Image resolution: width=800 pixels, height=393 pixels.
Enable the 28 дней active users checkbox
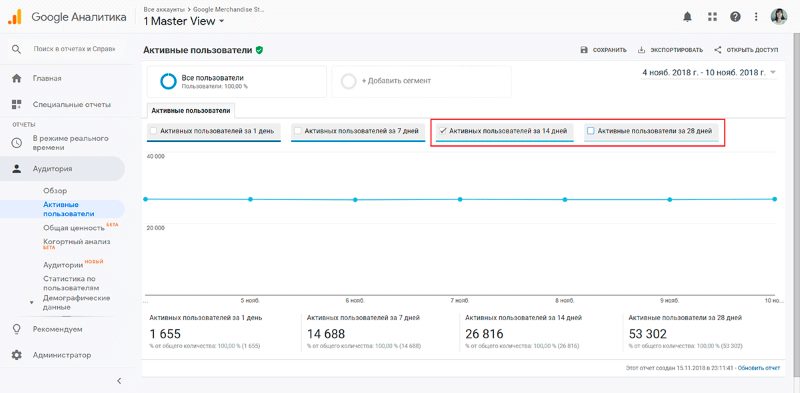click(591, 131)
